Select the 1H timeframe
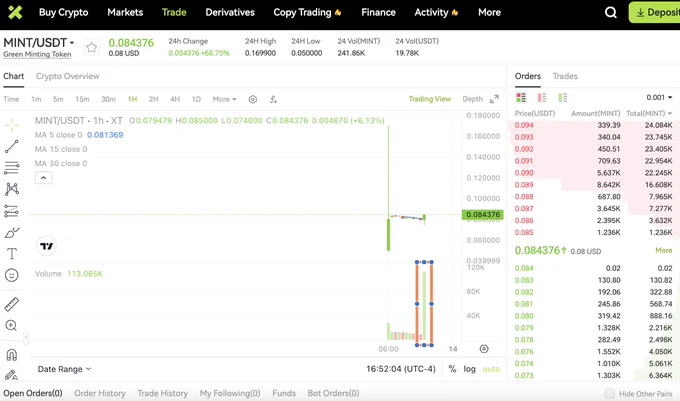680x401 pixels. 132,99
